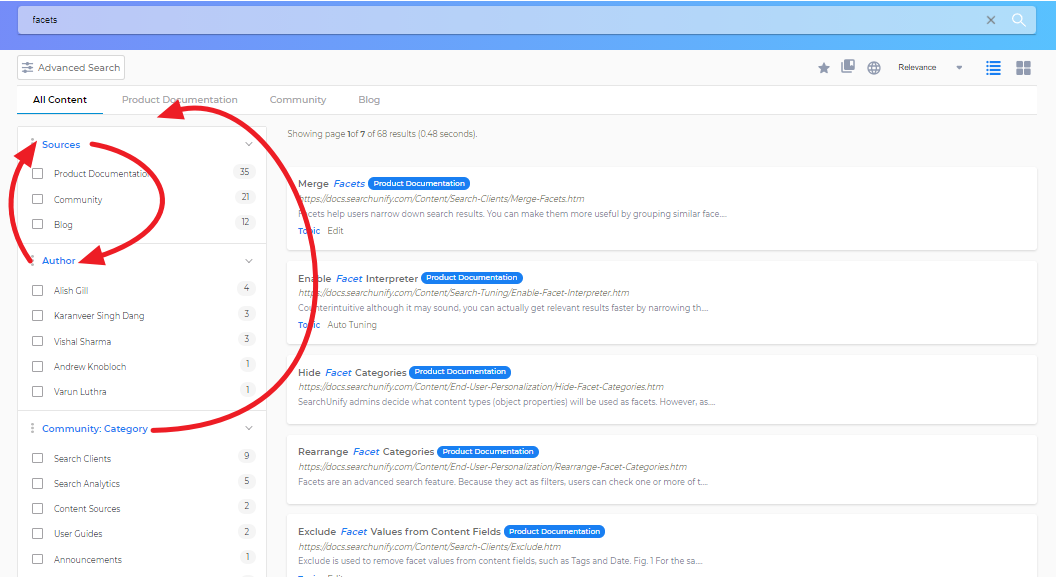Click the magnifying glass search icon
The width and height of the screenshot is (1056, 577).
click(x=1018, y=20)
